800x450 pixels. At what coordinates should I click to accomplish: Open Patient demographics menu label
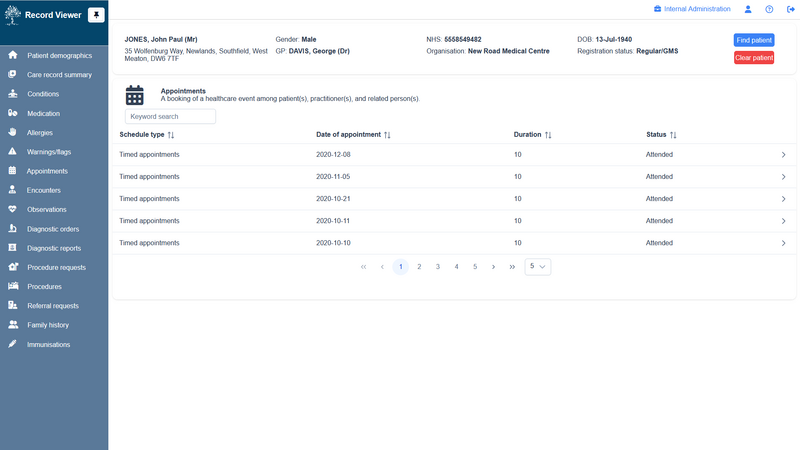click(60, 56)
